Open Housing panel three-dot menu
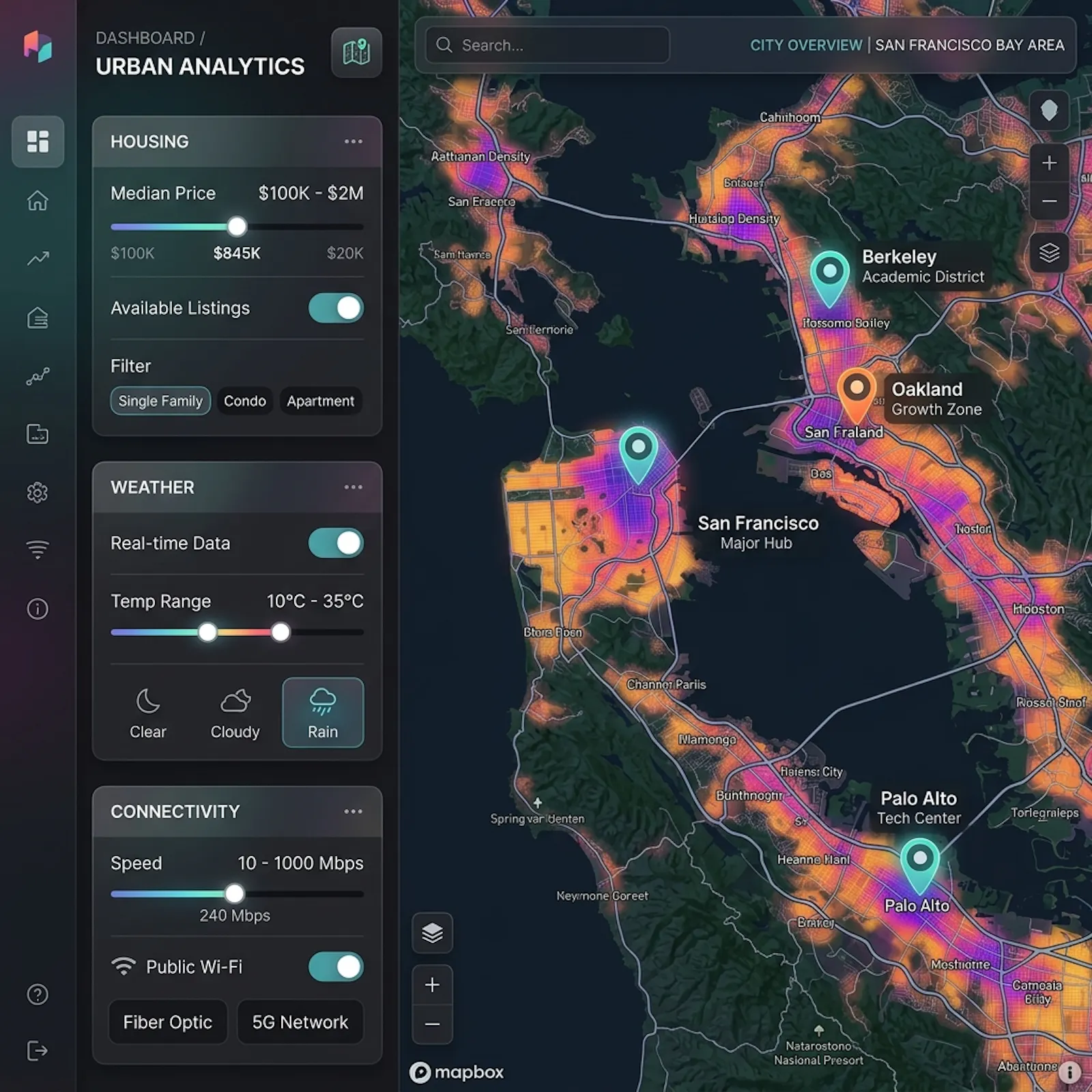 point(353,142)
